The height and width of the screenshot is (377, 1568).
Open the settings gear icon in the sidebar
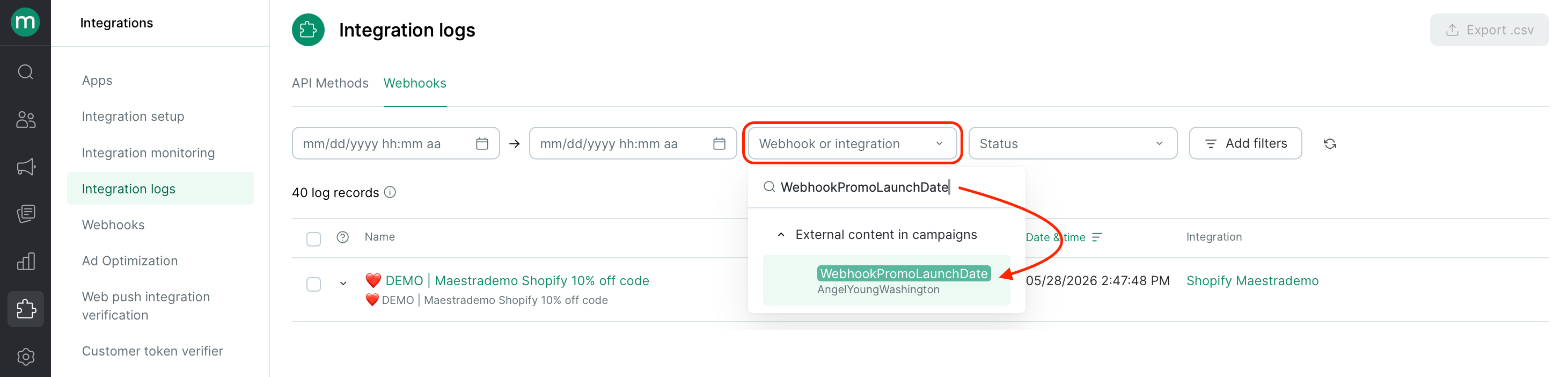[26, 356]
